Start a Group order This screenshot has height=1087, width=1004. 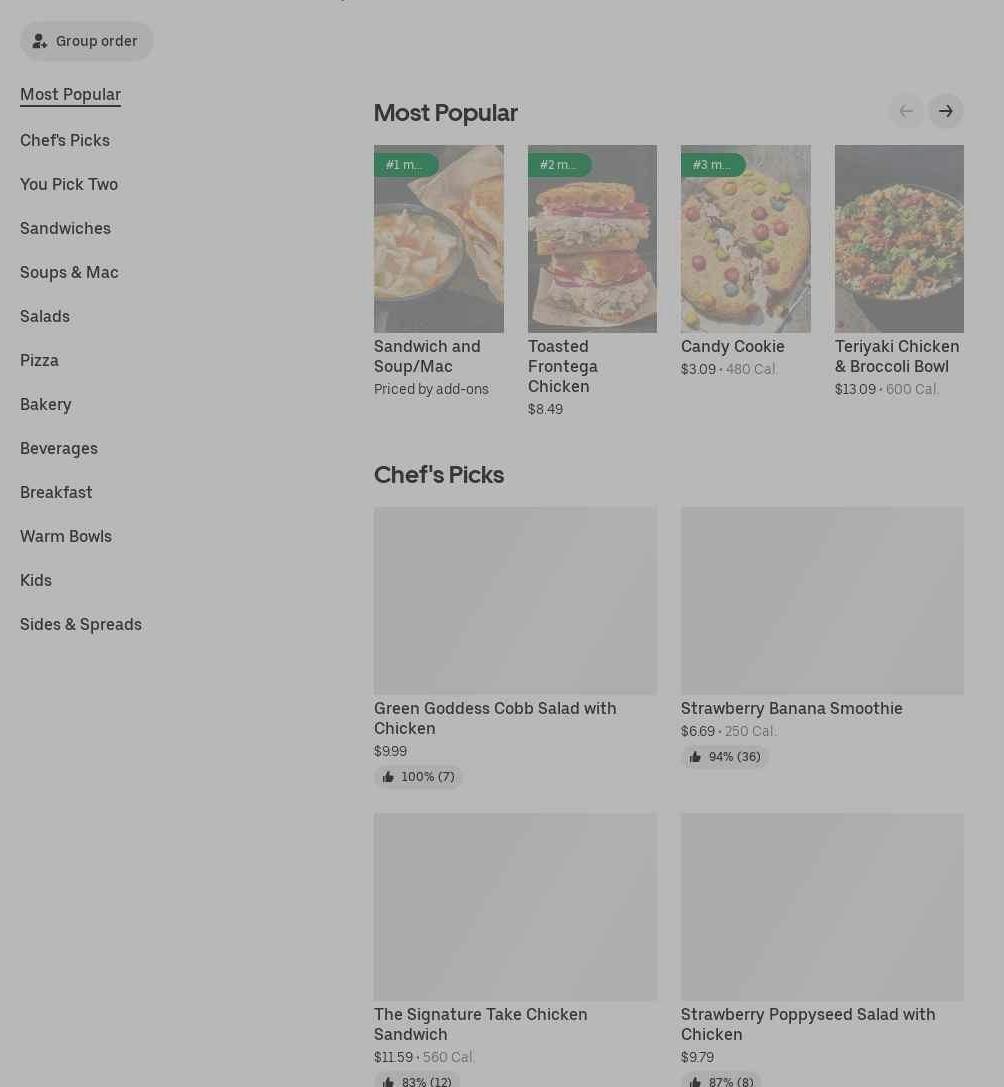[86, 41]
